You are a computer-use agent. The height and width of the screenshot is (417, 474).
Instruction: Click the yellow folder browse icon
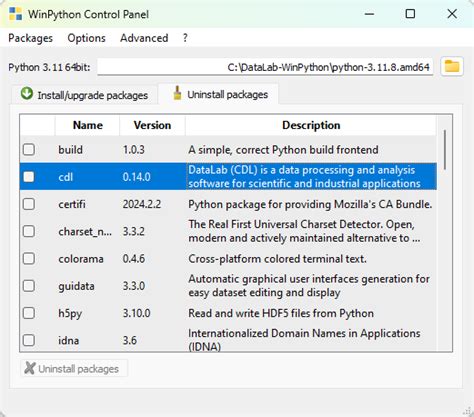coord(452,66)
